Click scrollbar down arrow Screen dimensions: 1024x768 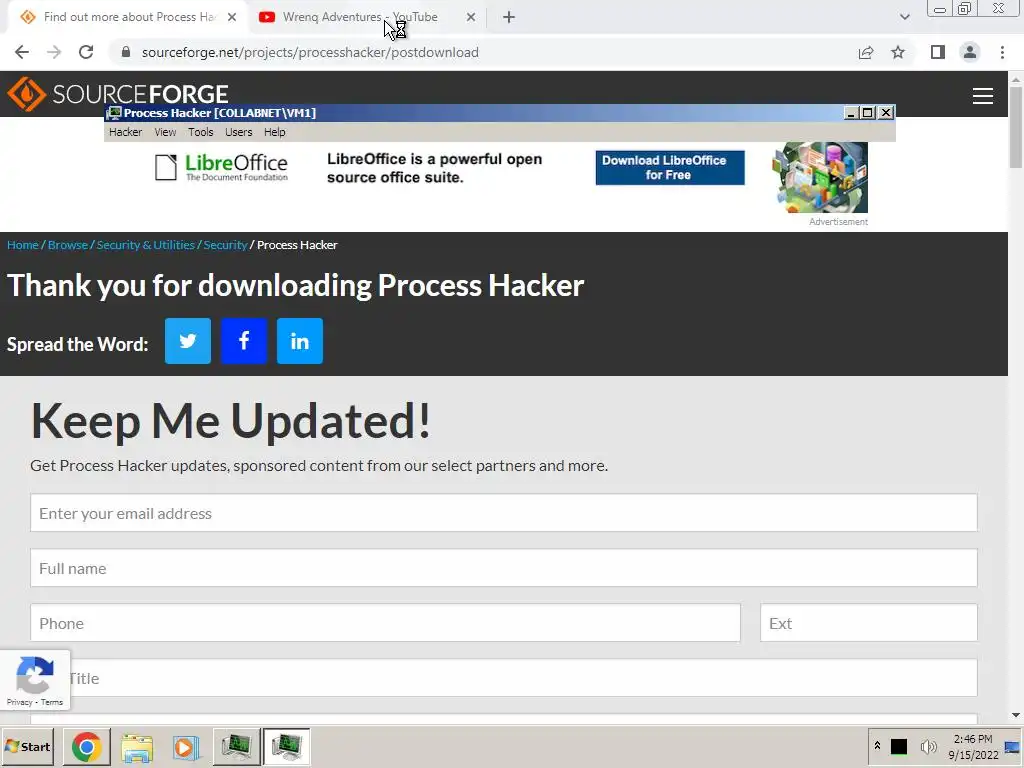coord(1016,715)
